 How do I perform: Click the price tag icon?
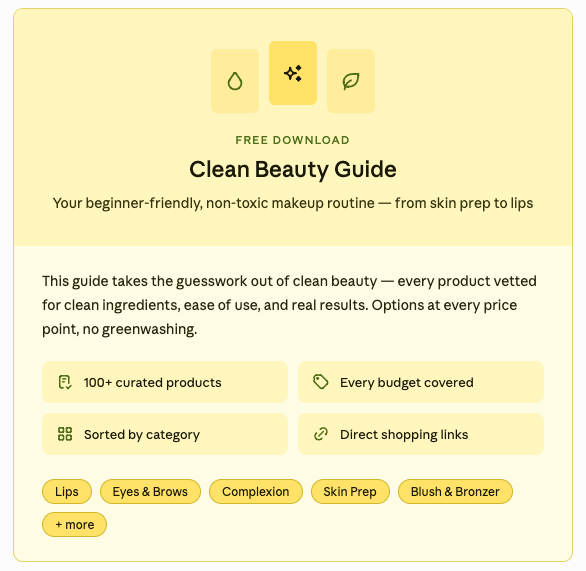(x=321, y=382)
